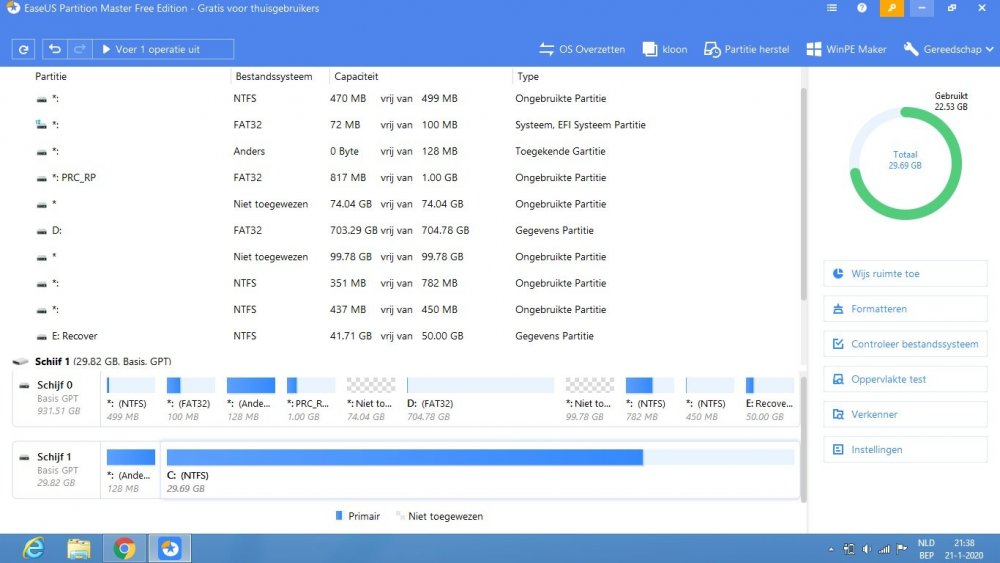Open Google Chrome from the taskbar

pyautogui.click(x=124, y=548)
